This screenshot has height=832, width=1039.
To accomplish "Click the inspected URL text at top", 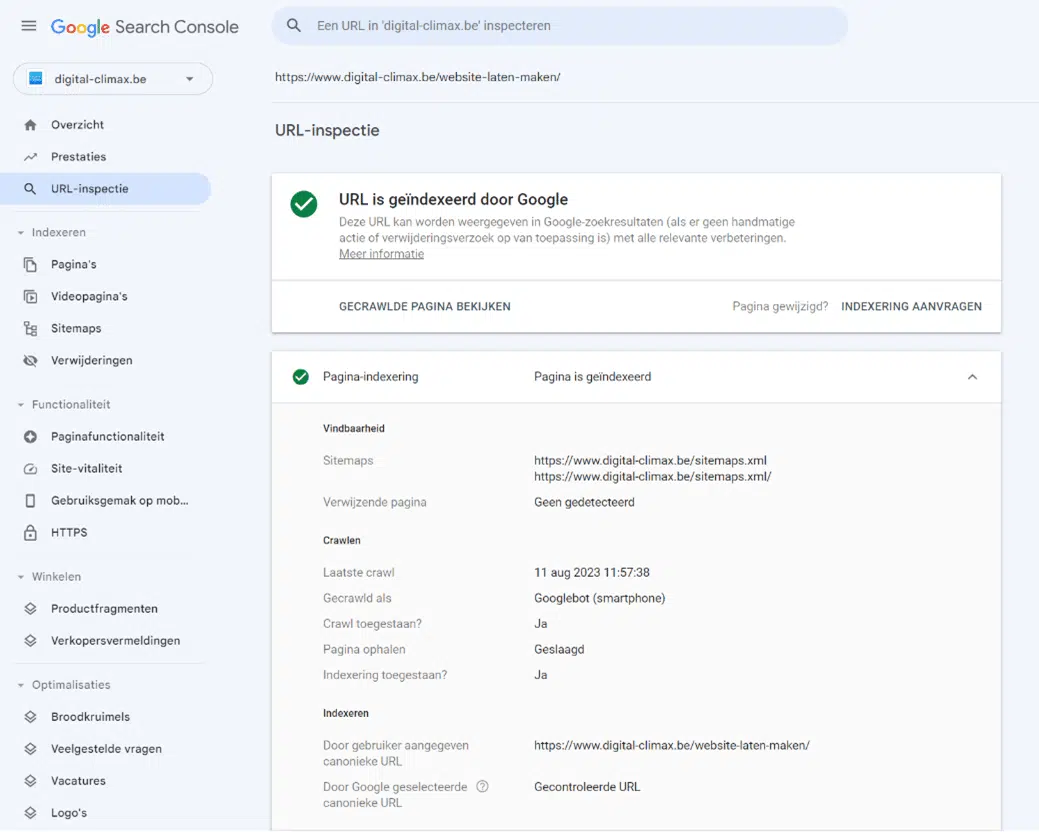I will (417, 78).
